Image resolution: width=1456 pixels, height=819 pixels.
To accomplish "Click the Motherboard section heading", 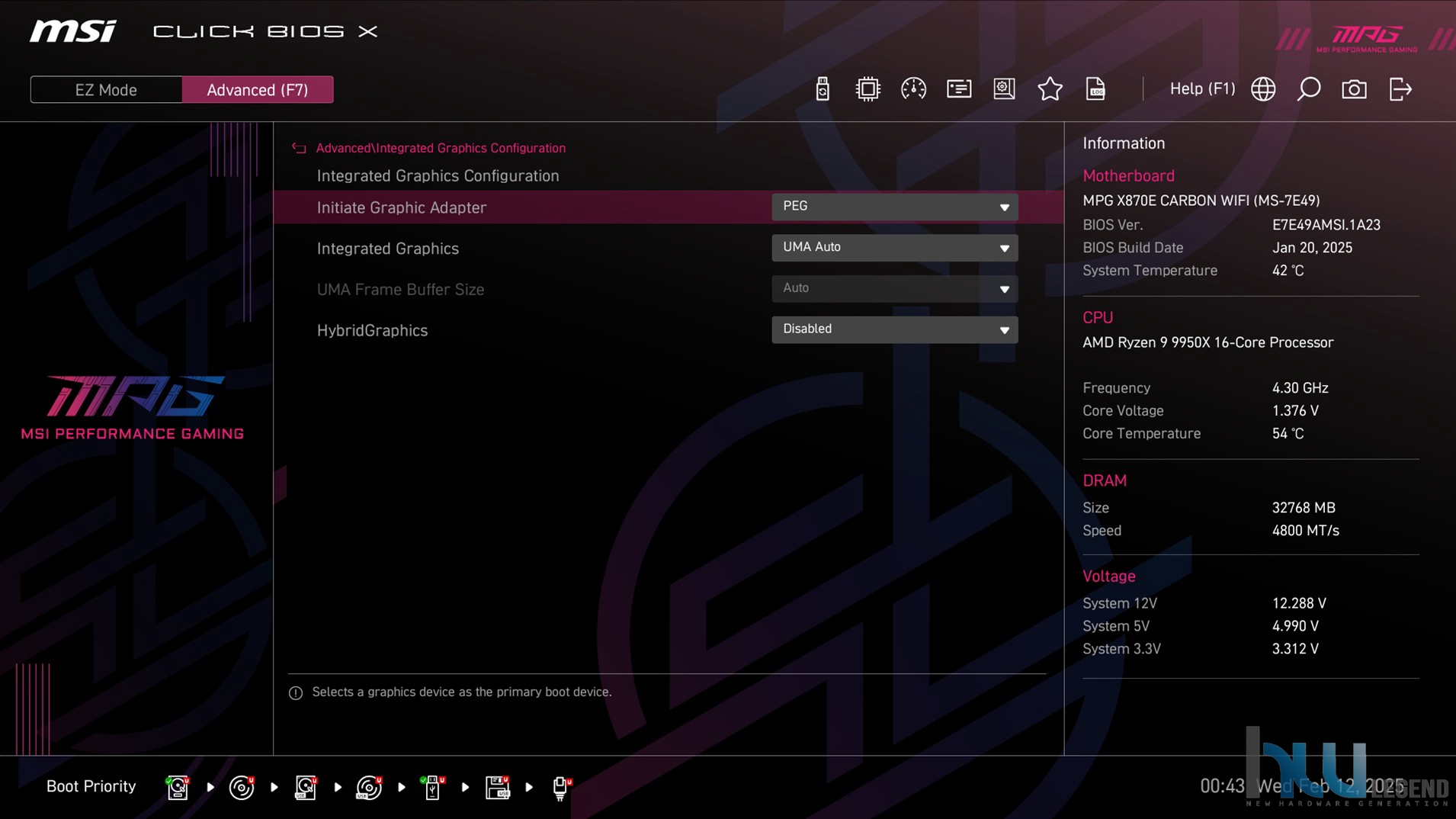I will [1128, 176].
